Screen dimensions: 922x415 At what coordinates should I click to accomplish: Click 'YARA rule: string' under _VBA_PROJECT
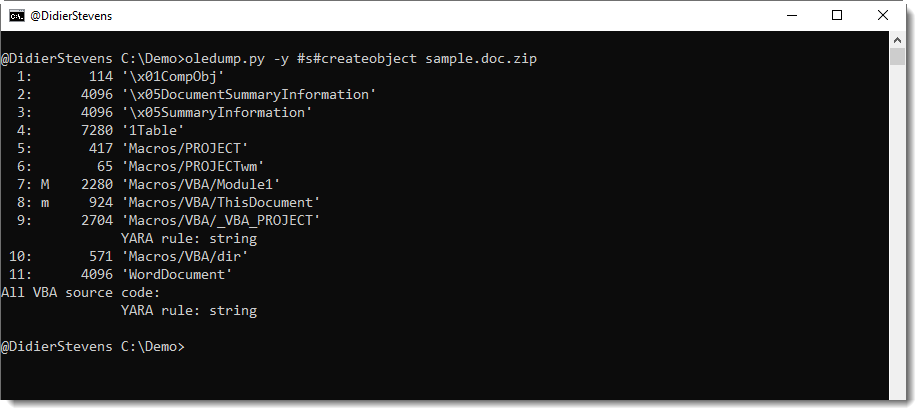point(189,238)
